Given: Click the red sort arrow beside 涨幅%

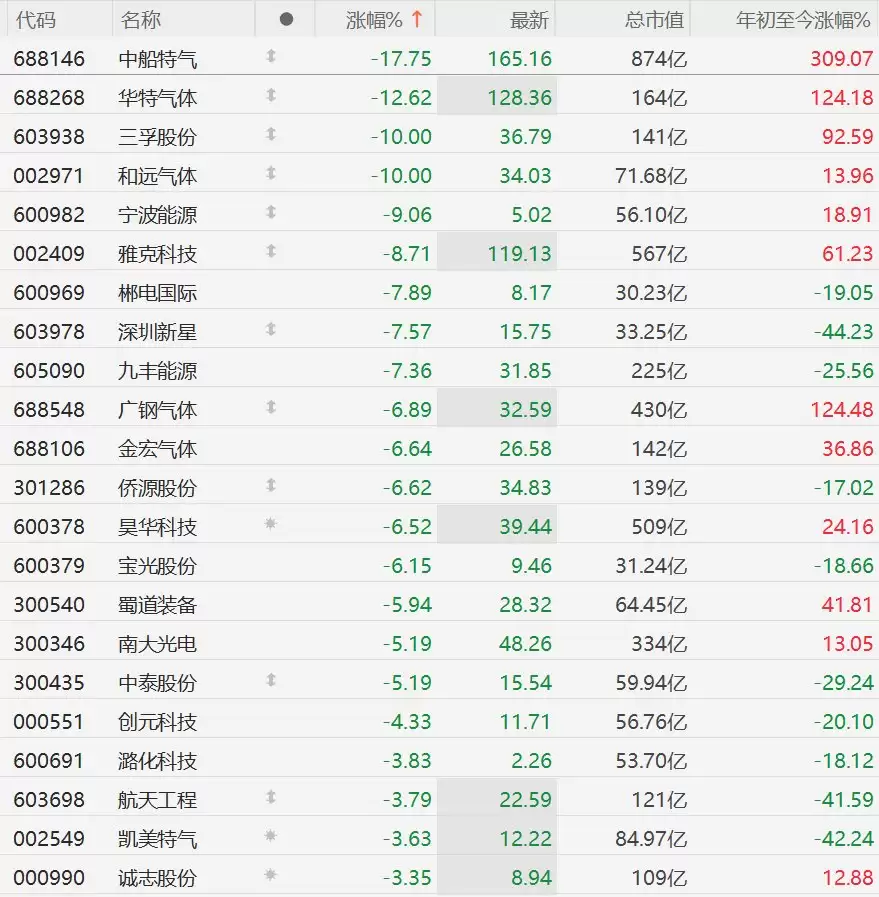Looking at the screenshot, I should pyautogui.click(x=417, y=19).
